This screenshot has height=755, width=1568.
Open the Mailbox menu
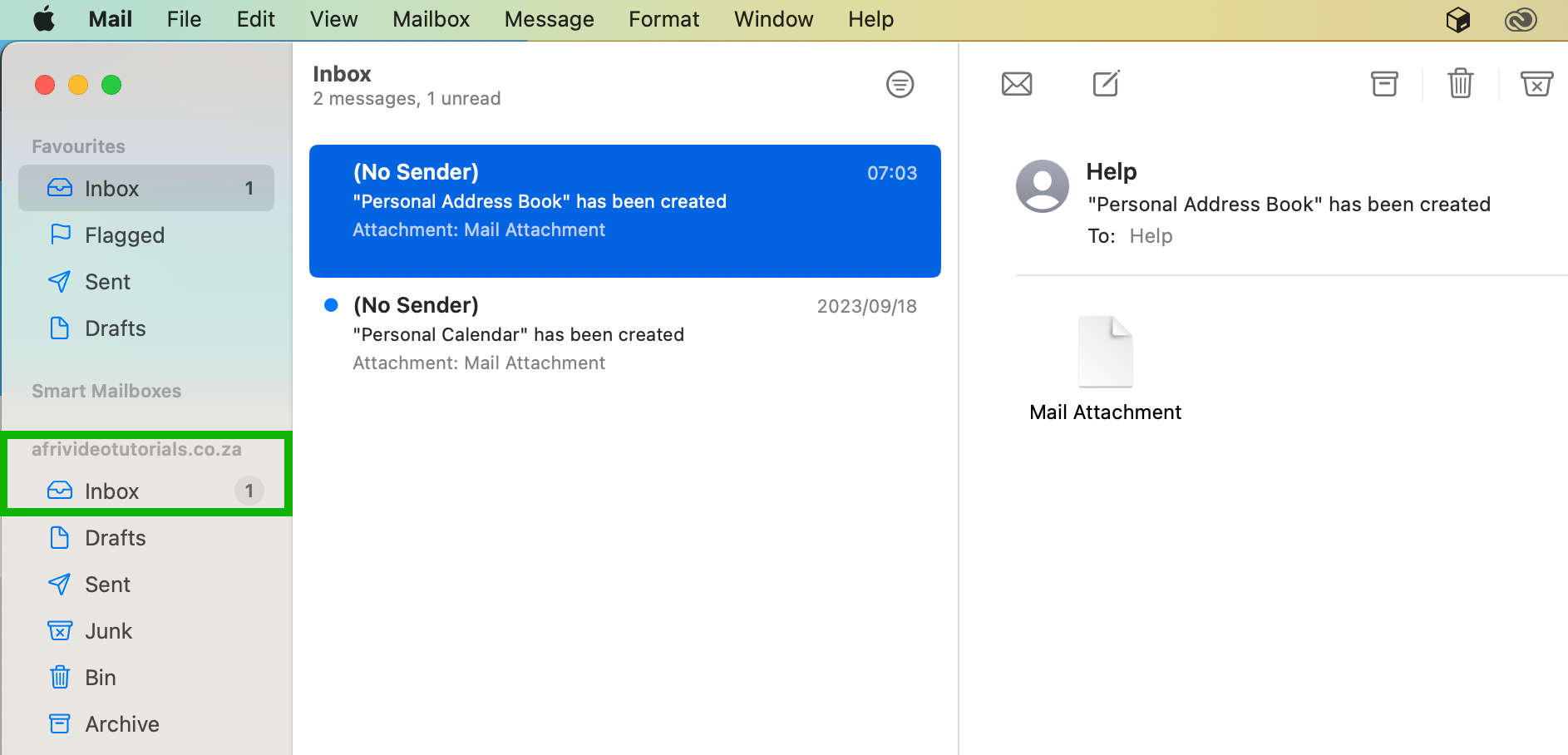click(431, 19)
